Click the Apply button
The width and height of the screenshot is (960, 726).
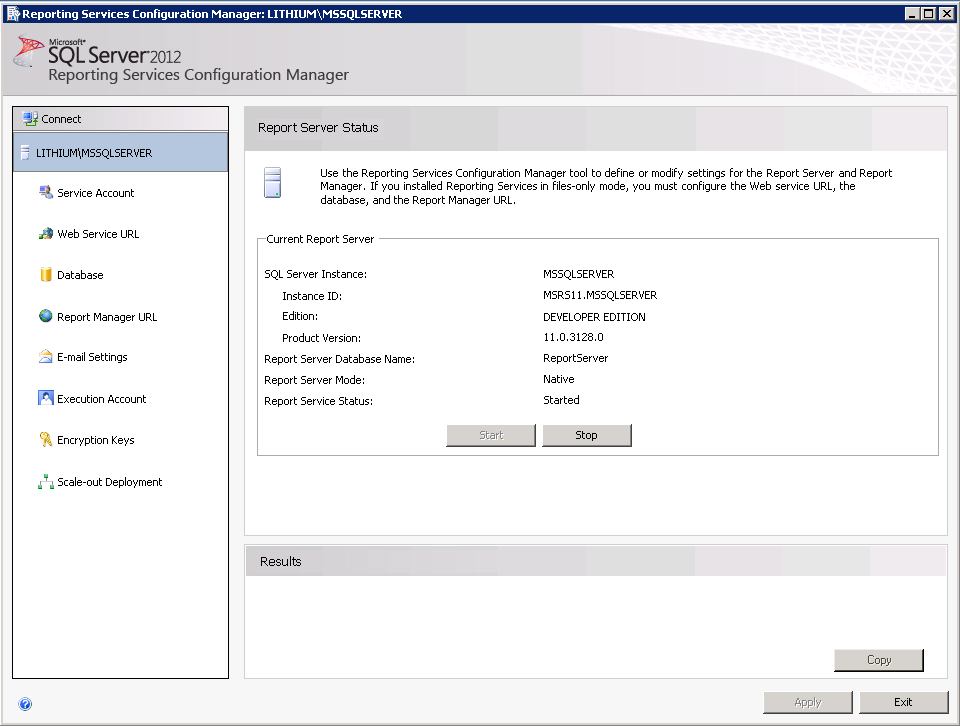pos(807,702)
